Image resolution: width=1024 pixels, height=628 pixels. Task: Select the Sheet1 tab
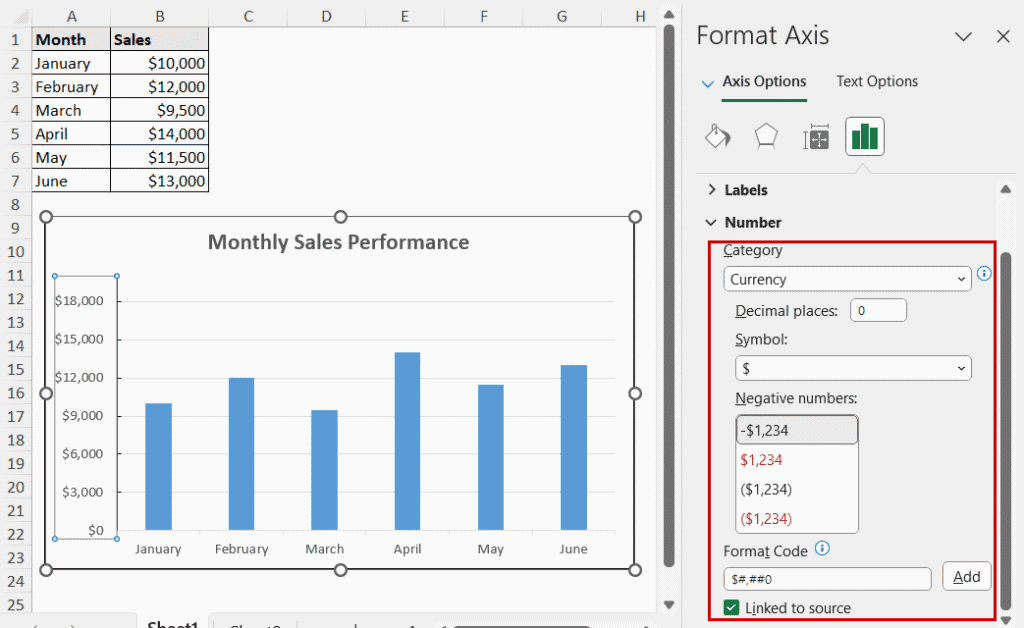[x=172, y=622]
